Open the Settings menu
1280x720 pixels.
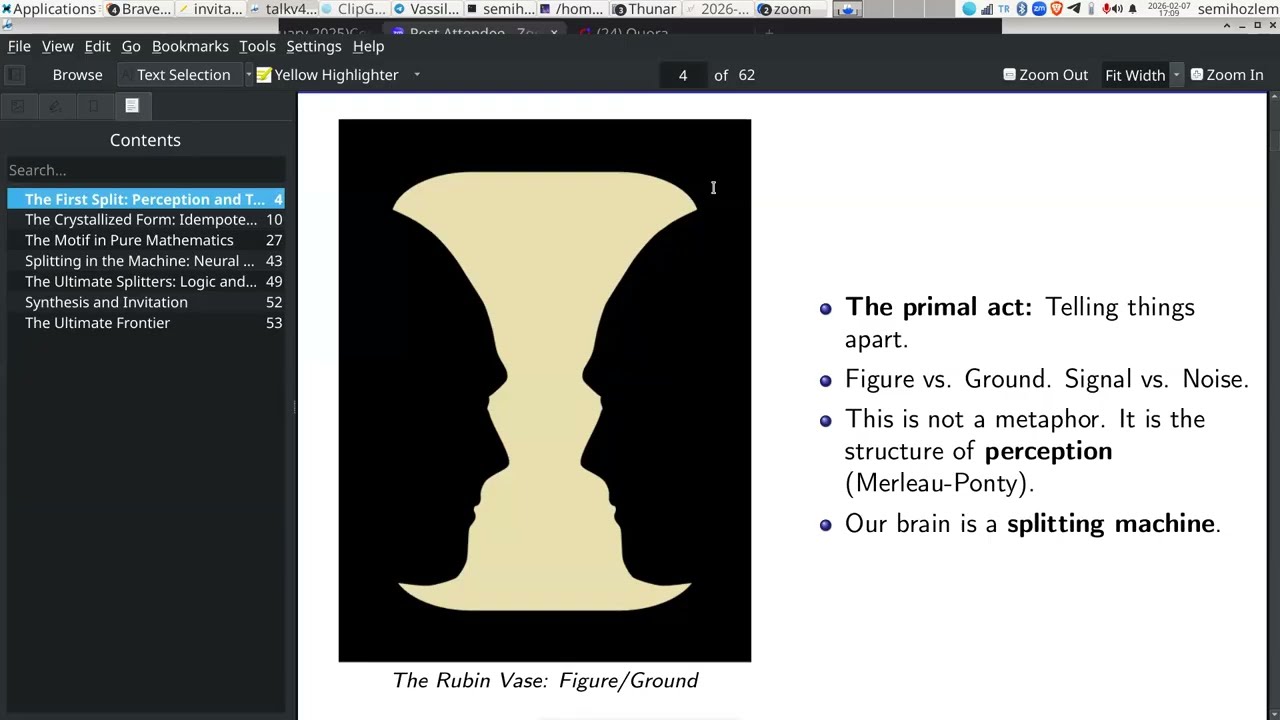pyautogui.click(x=314, y=46)
